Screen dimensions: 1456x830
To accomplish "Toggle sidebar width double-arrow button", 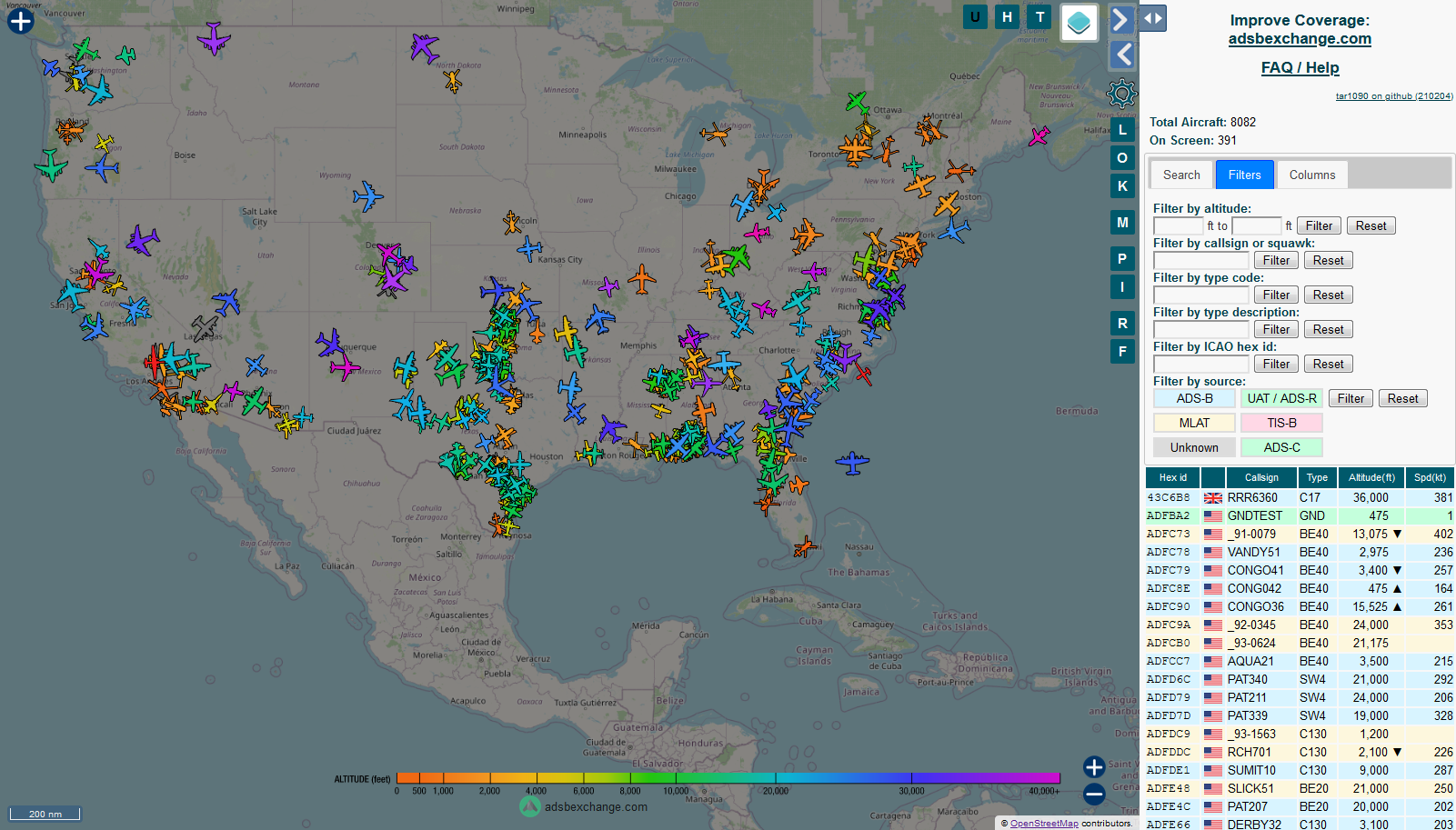I will 1152,18.
